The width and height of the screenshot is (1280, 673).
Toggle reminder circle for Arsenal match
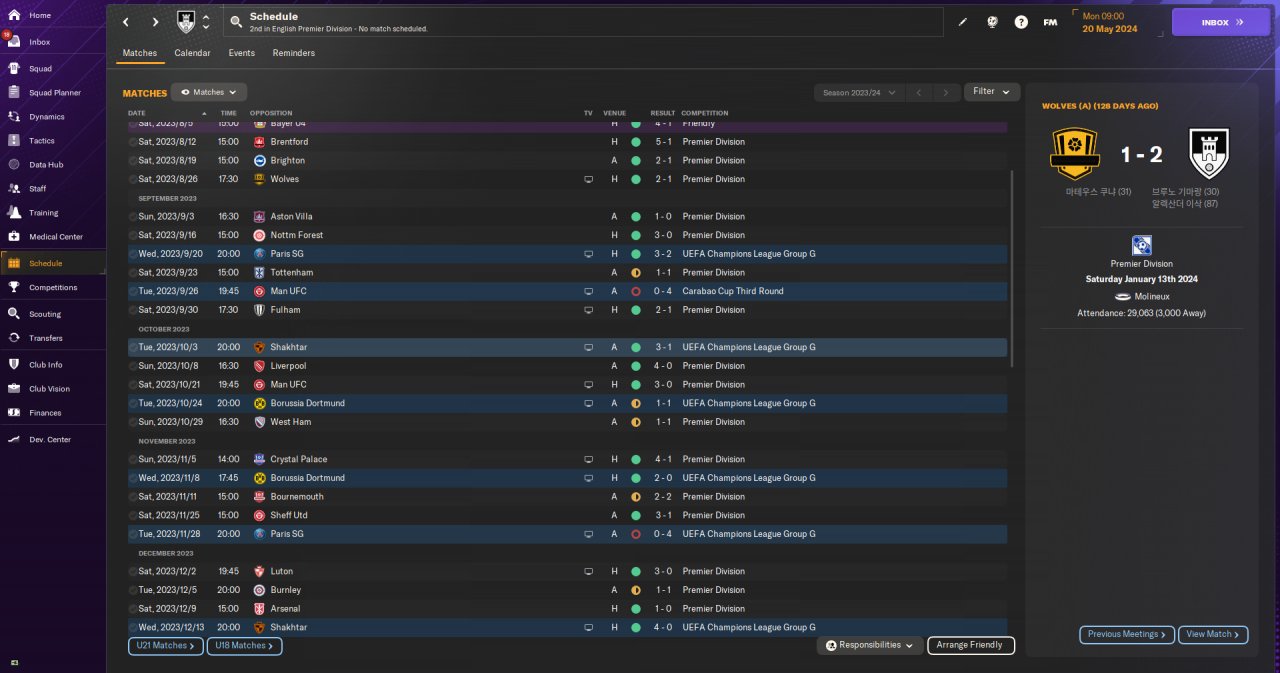tap(133, 608)
